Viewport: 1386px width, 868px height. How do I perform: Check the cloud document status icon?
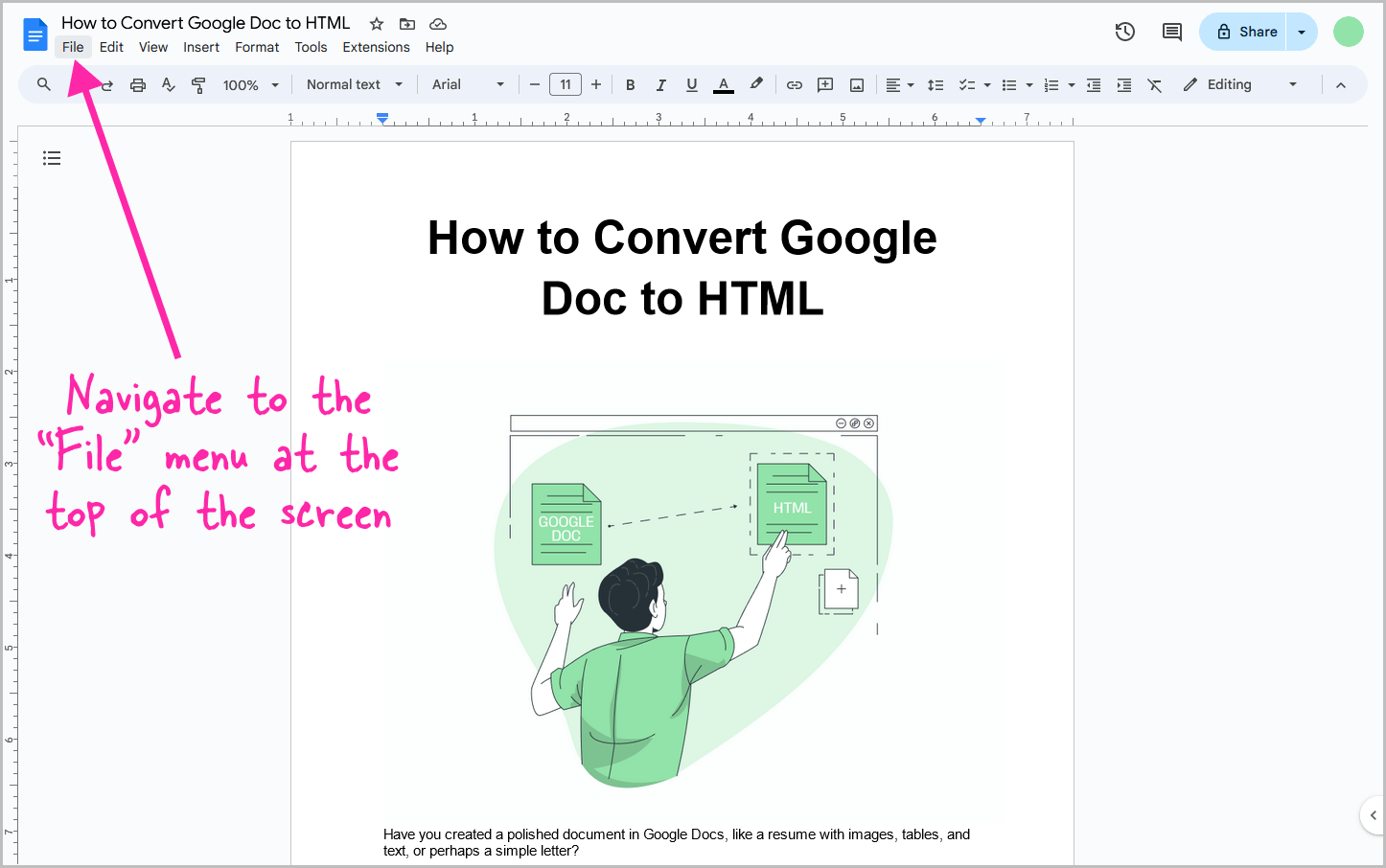click(438, 24)
